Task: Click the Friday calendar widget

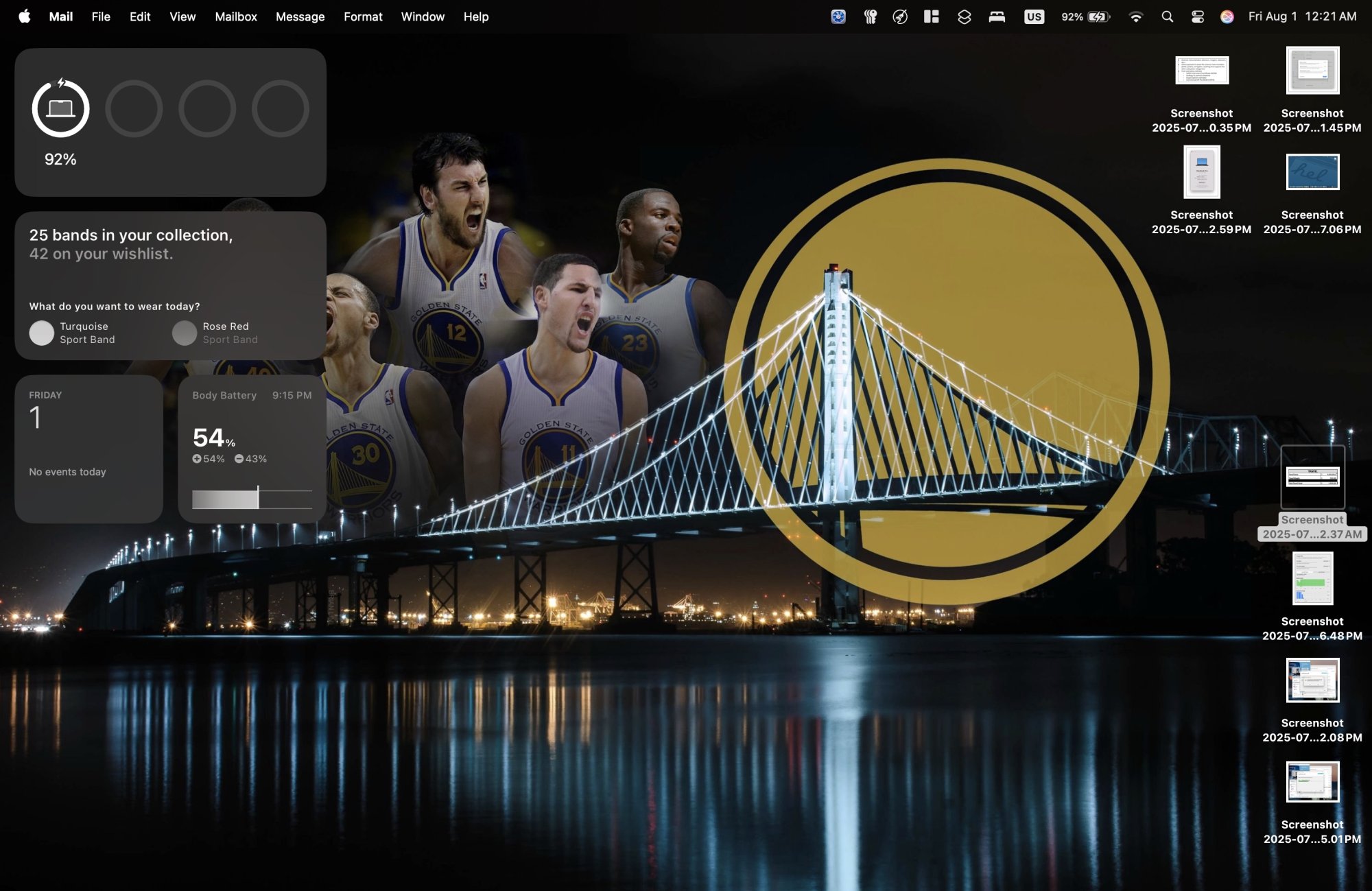Action: click(x=88, y=449)
